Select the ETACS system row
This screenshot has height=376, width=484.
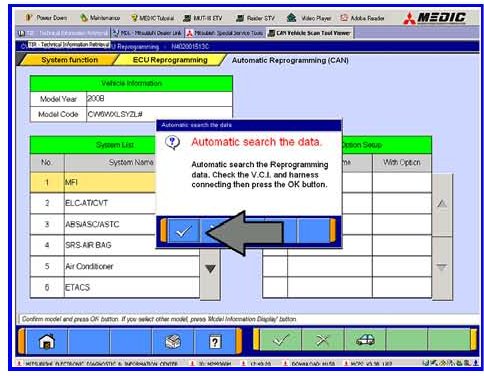(115, 287)
